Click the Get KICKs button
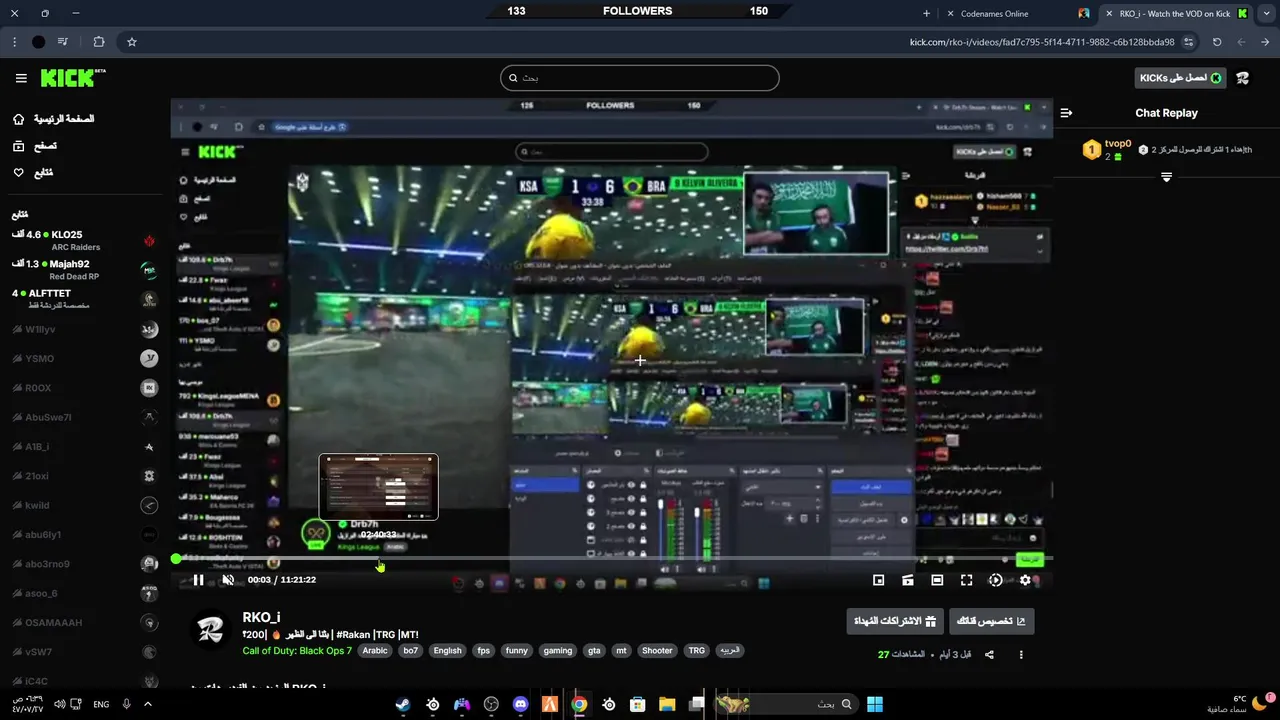Image resolution: width=1280 pixels, height=720 pixels. 1181,78
